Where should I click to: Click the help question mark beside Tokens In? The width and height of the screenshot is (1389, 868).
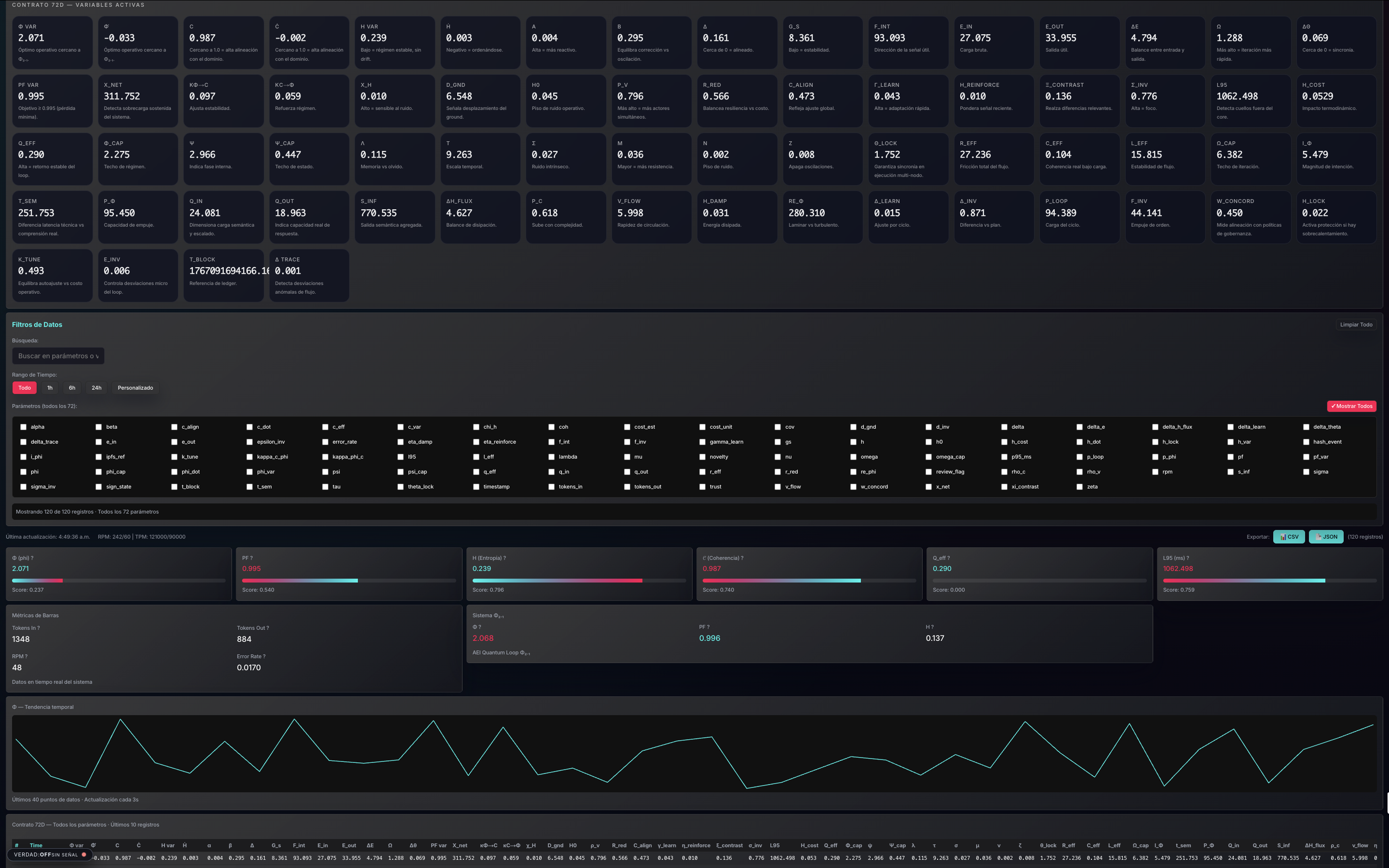[38, 628]
